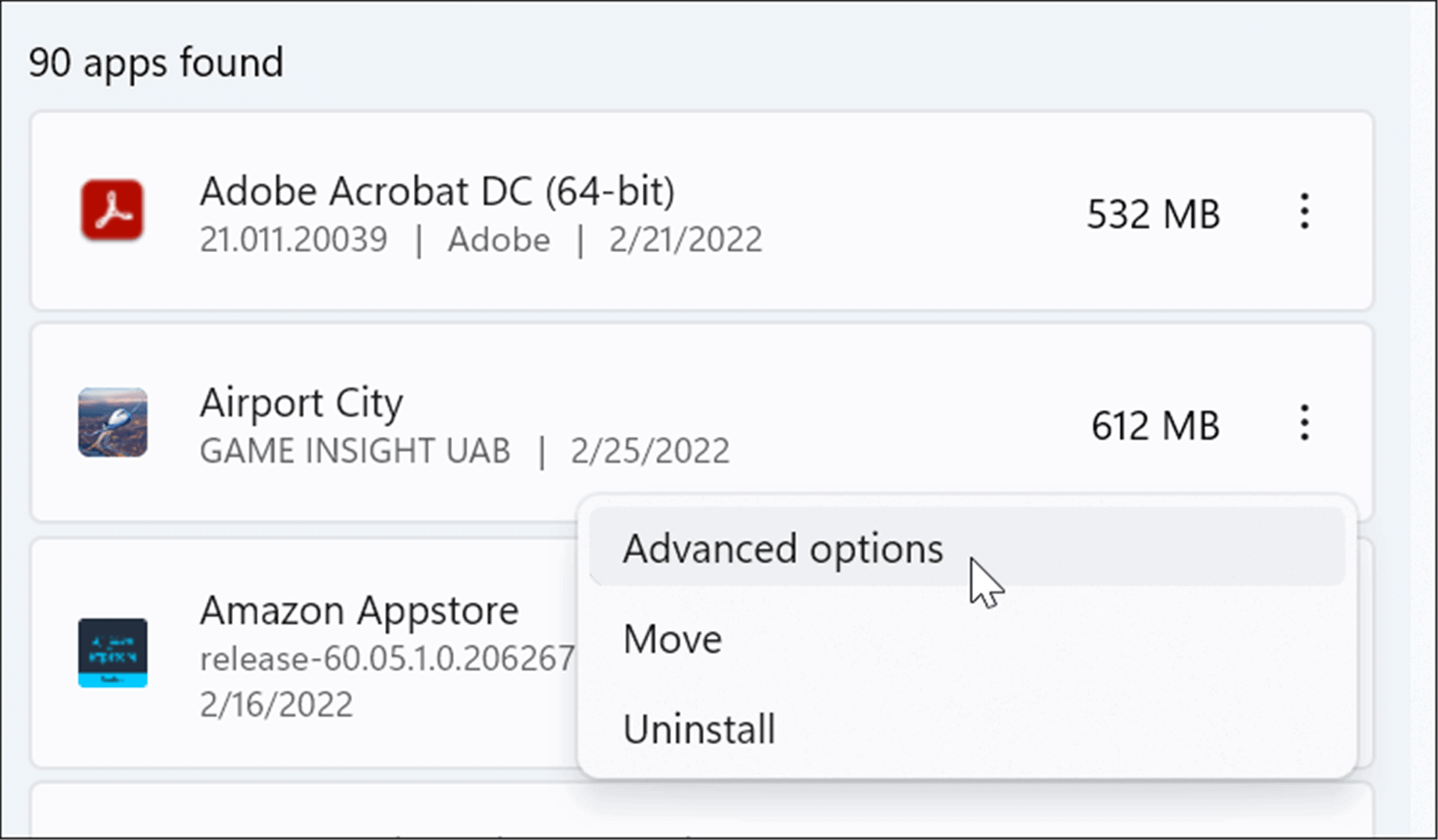The image size is (1438, 840).
Task: Select the Adobe Acrobat DC (64-bit) entry
Action: coord(437,190)
